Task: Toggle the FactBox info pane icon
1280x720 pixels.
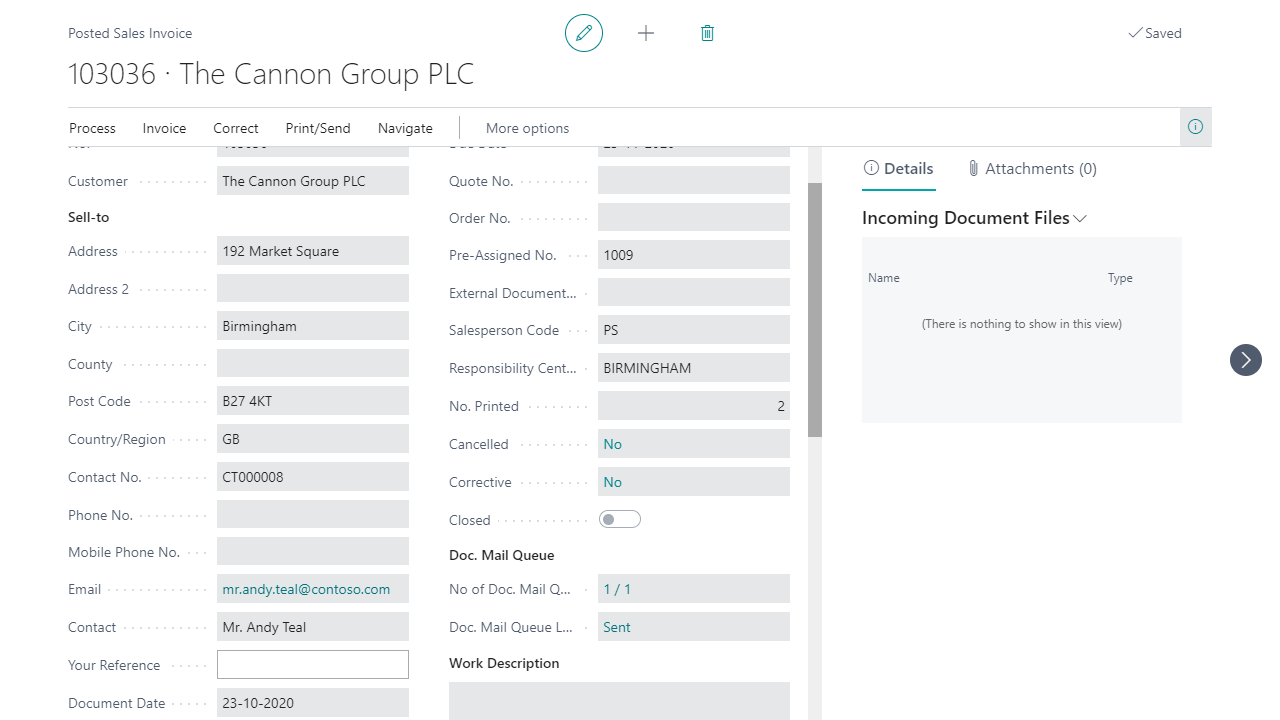Action: (x=1195, y=127)
